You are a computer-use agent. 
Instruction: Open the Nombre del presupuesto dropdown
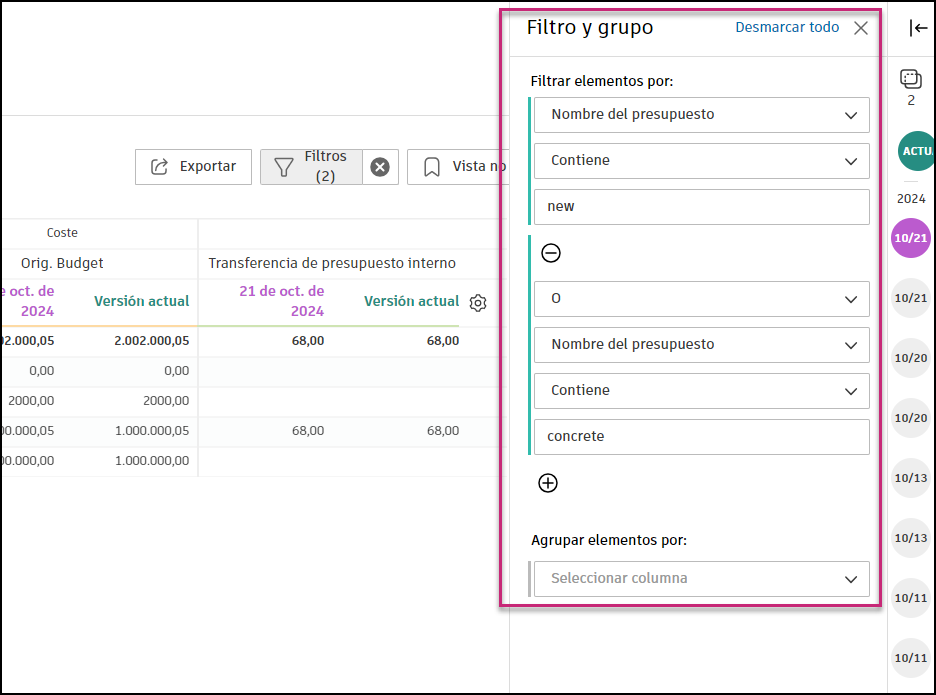[x=701, y=115]
